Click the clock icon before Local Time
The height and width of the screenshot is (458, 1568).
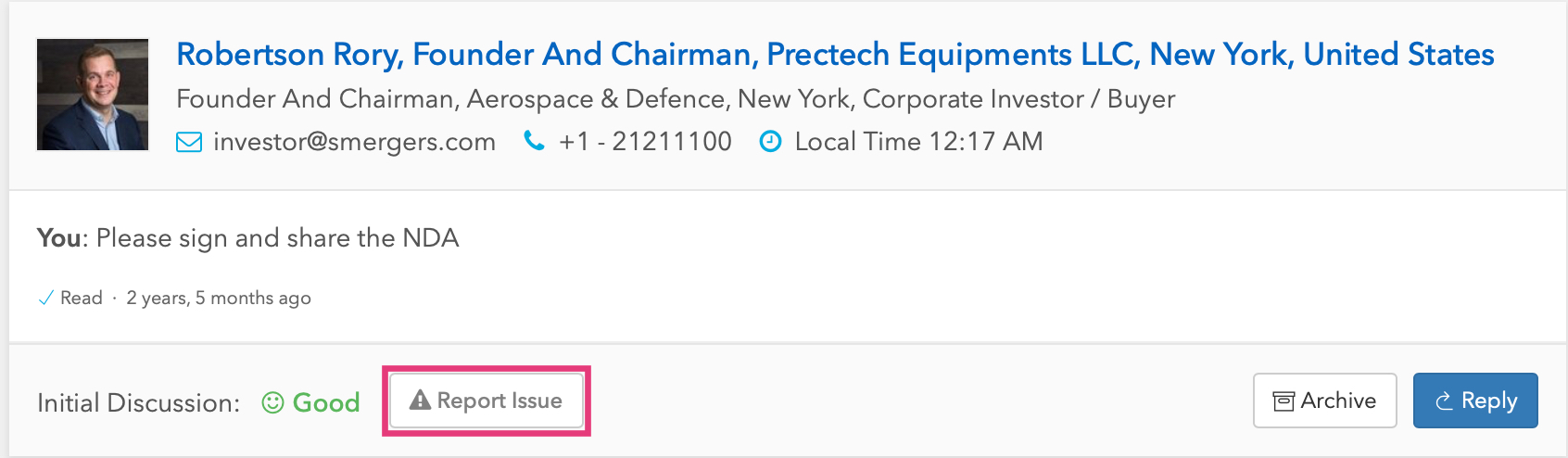770,142
